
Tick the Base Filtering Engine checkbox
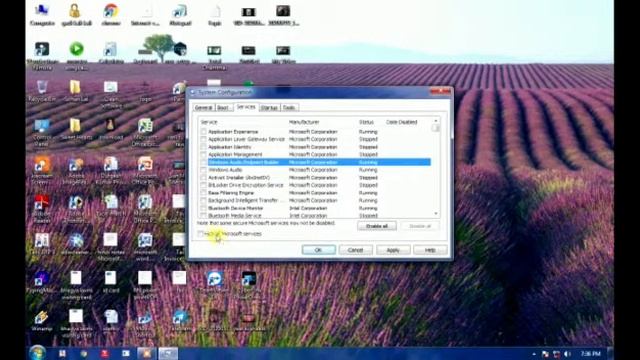pyautogui.click(x=203, y=193)
